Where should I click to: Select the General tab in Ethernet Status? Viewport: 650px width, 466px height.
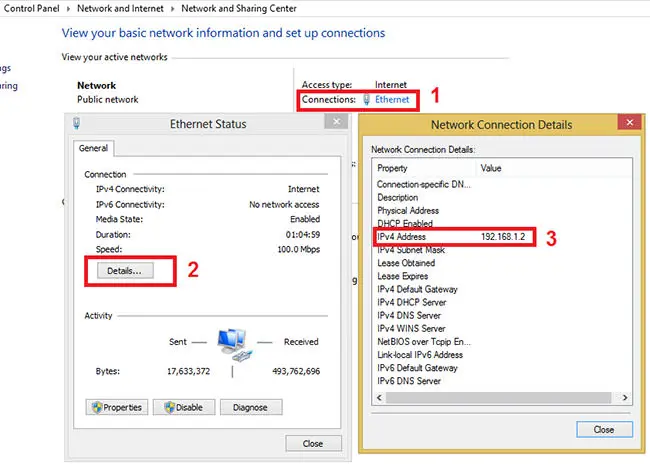point(93,148)
